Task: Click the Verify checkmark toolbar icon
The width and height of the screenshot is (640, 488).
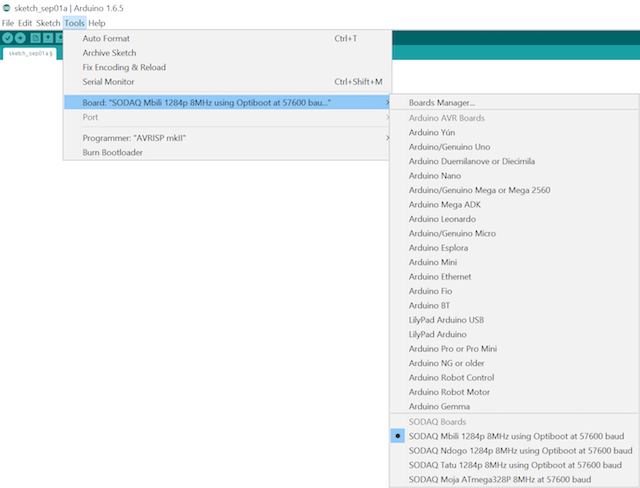Action: (8, 38)
